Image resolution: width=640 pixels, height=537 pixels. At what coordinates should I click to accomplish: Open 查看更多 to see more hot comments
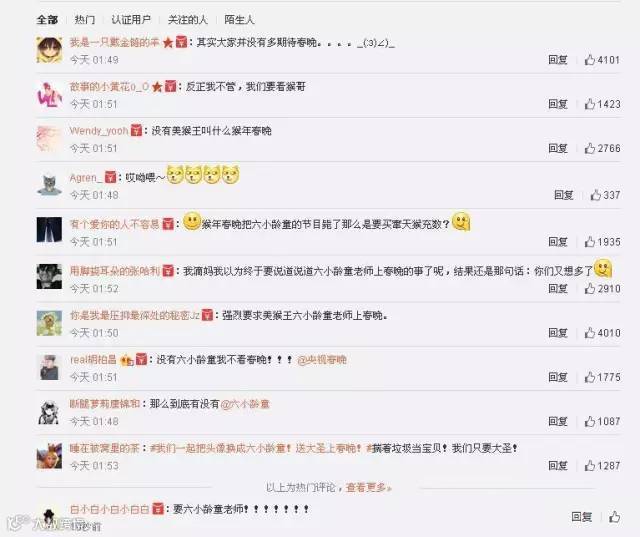[369, 487]
